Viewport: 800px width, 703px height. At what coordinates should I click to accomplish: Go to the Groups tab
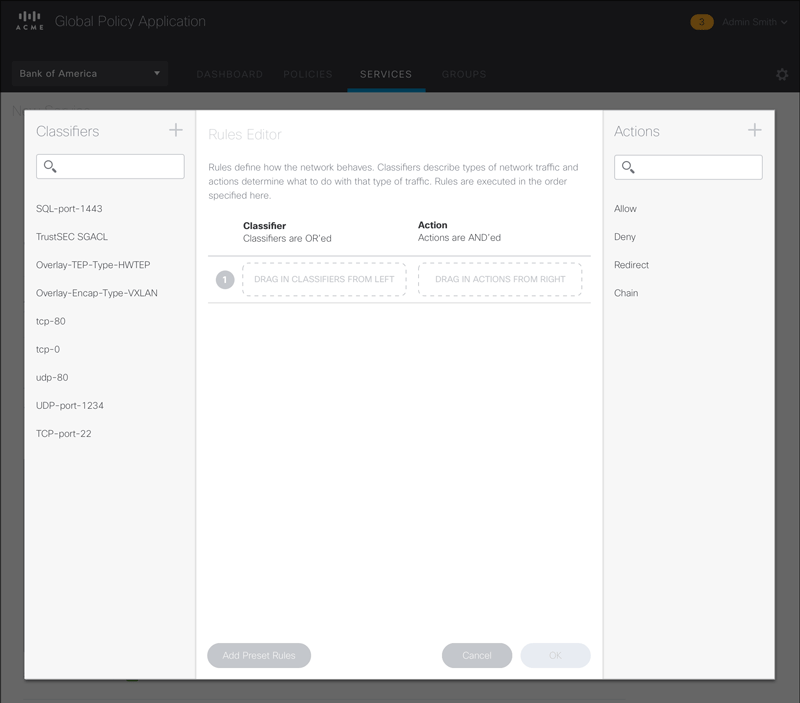click(x=464, y=74)
